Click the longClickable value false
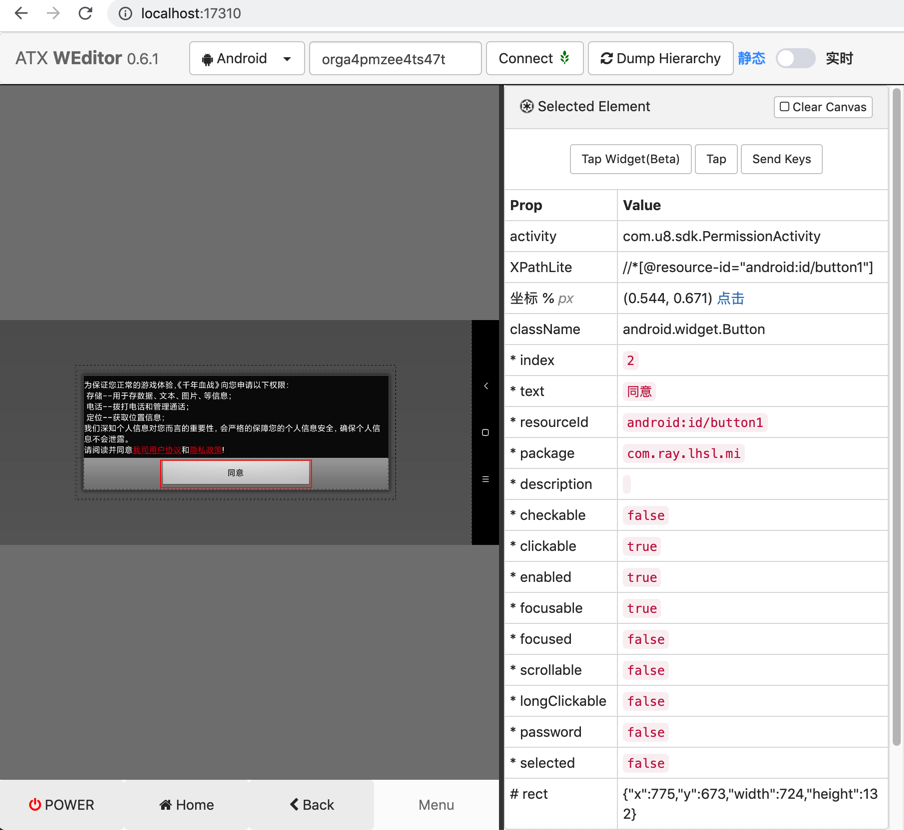The height and width of the screenshot is (830, 904). coord(646,701)
